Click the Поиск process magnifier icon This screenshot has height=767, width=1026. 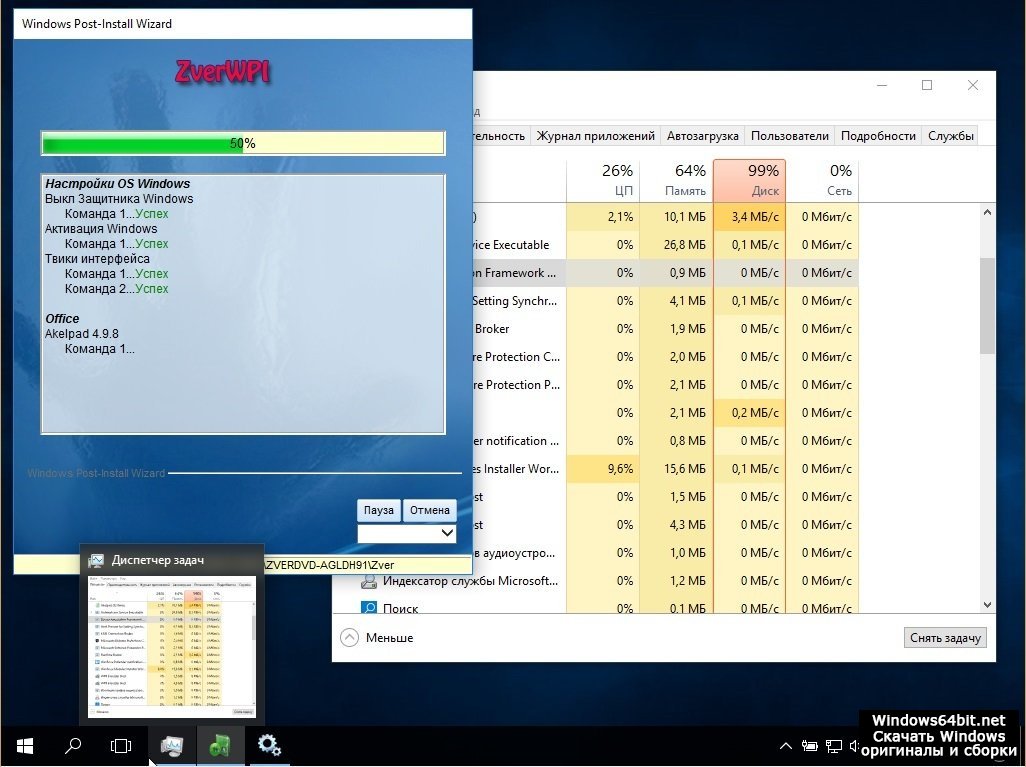coord(369,608)
